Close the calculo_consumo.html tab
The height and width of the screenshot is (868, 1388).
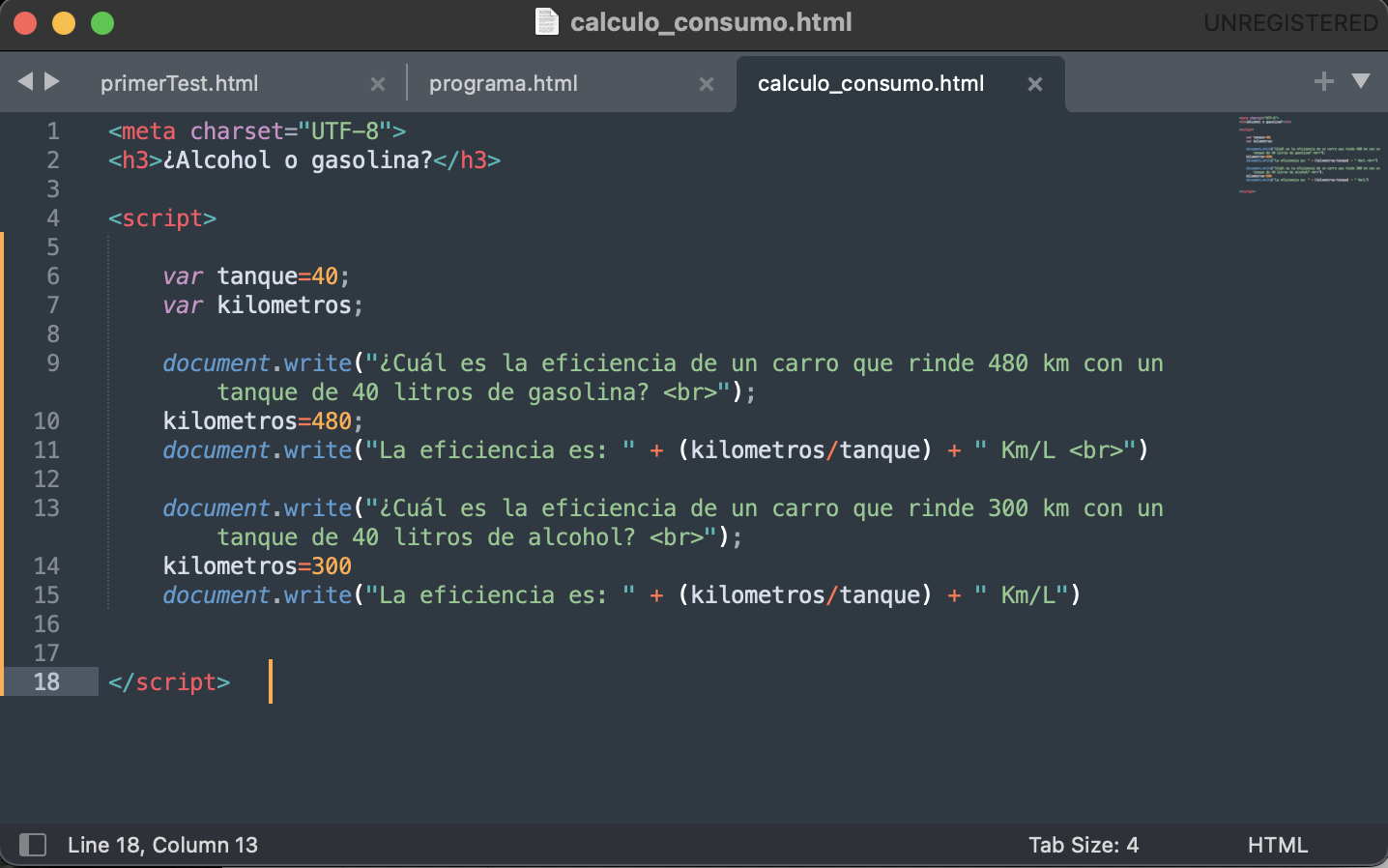[1035, 84]
